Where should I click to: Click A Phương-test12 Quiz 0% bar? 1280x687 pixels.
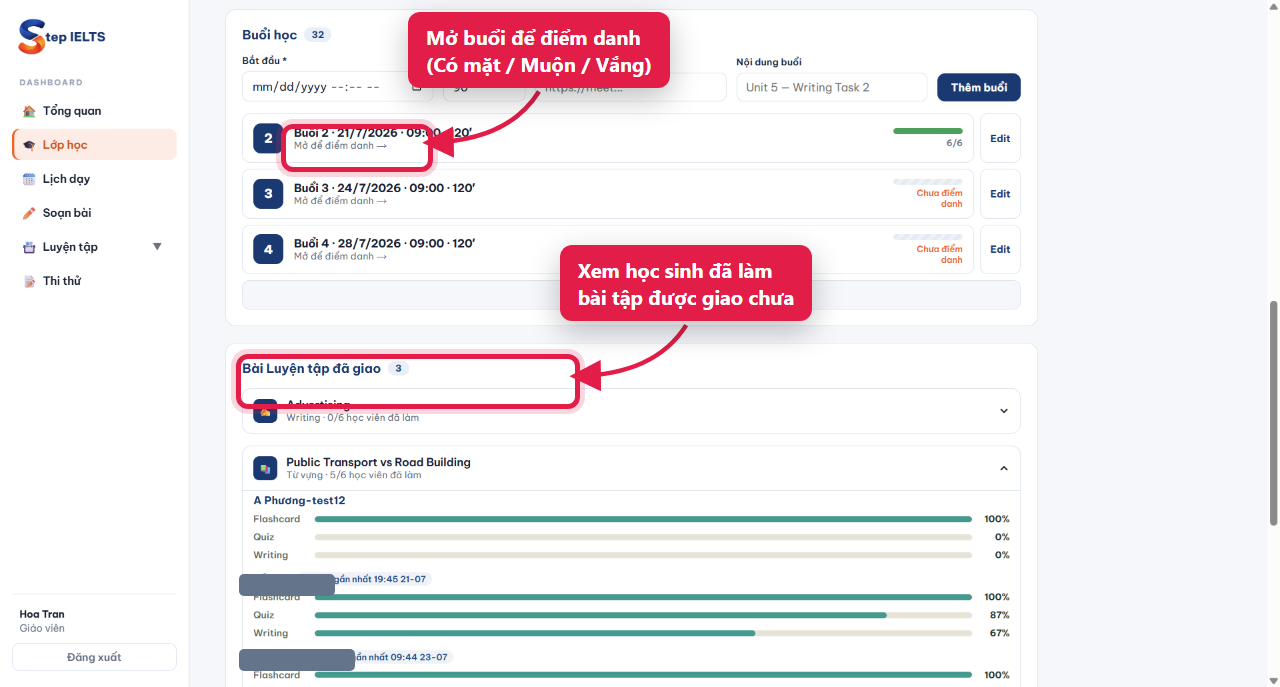[643, 537]
